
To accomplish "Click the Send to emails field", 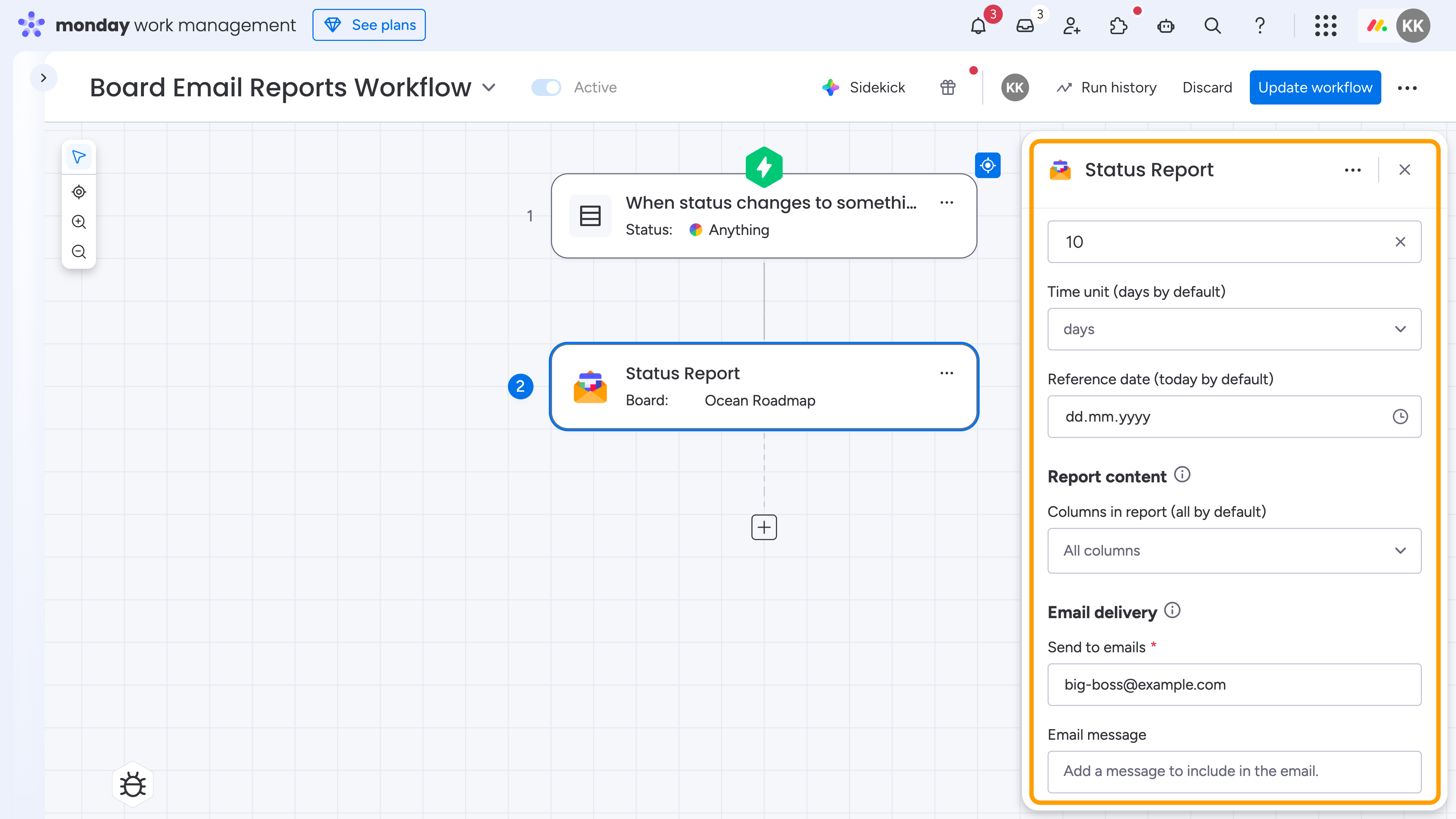I will [x=1234, y=685].
